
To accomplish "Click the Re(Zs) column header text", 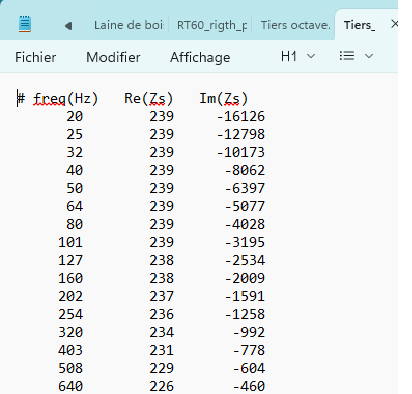I will point(149,99).
